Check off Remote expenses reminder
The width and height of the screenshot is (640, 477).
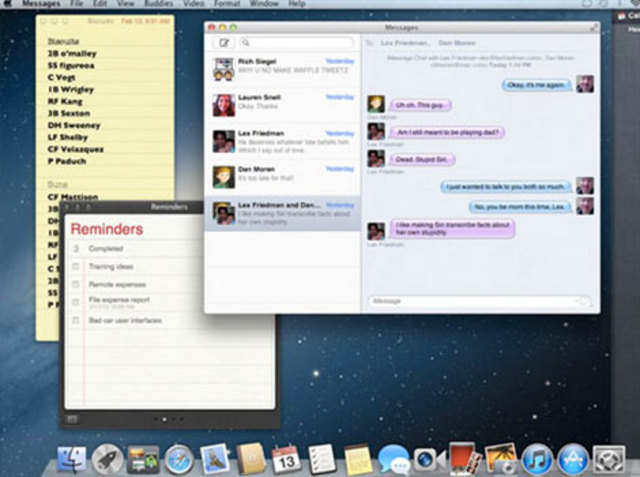(x=76, y=284)
